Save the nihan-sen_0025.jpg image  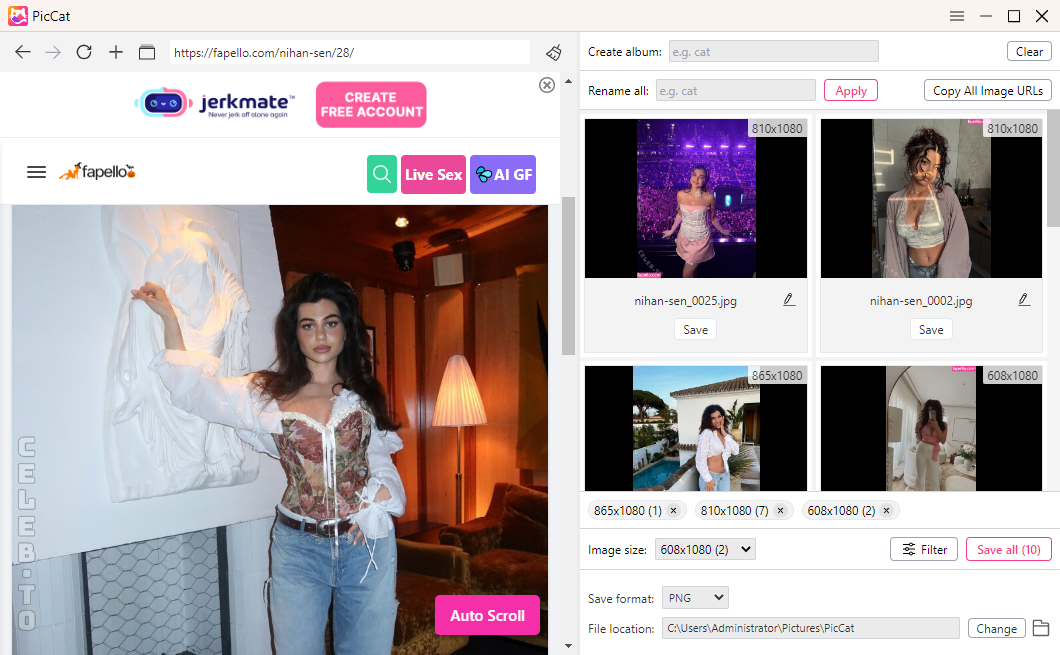tap(696, 329)
